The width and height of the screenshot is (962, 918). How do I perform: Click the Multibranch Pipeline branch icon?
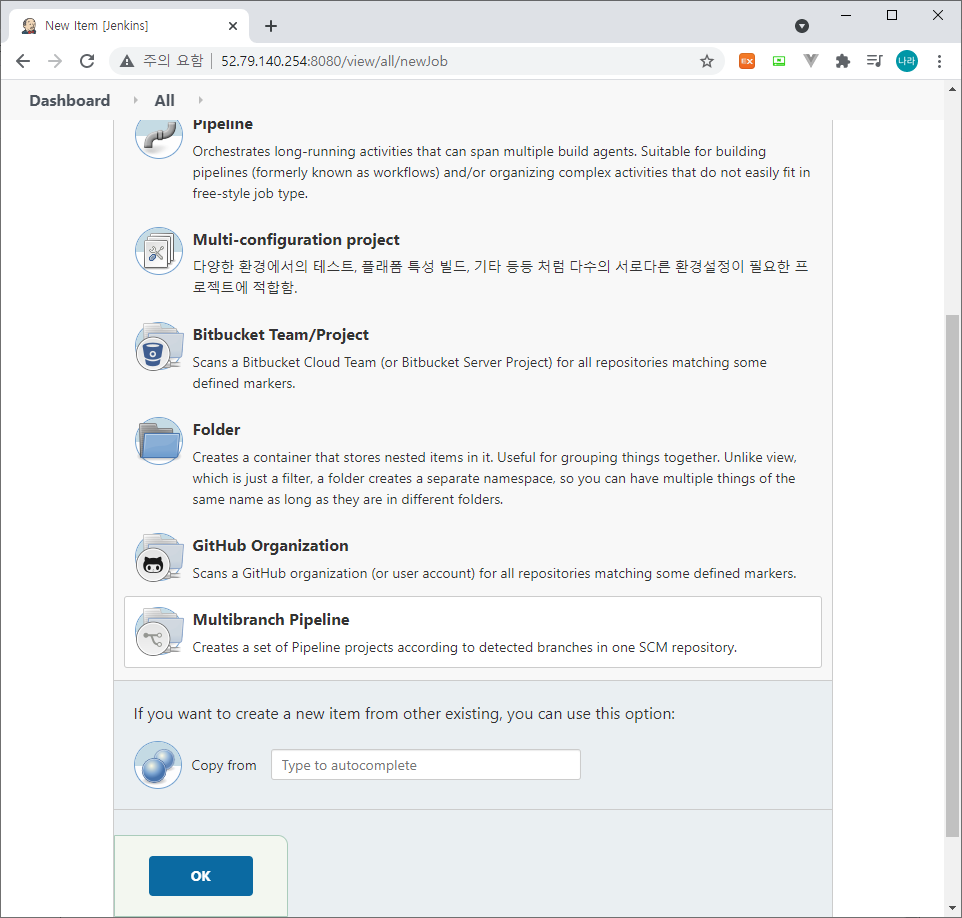click(x=159, y=631)
